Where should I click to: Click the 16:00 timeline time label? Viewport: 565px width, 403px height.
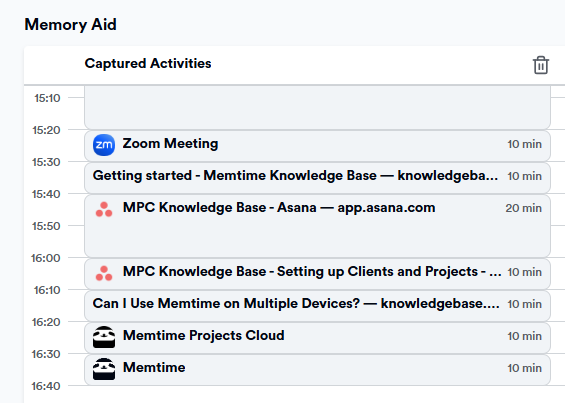click(x=46, y=258)
